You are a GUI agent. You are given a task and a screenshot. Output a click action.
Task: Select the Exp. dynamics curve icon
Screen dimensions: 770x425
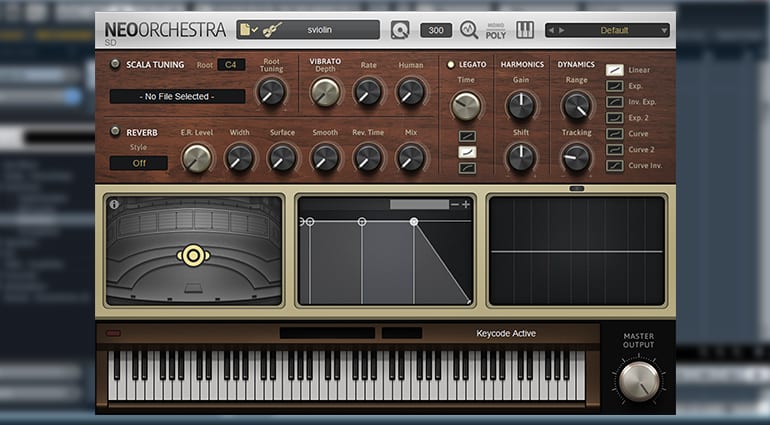pyautogui.click(x=614, y=86)
